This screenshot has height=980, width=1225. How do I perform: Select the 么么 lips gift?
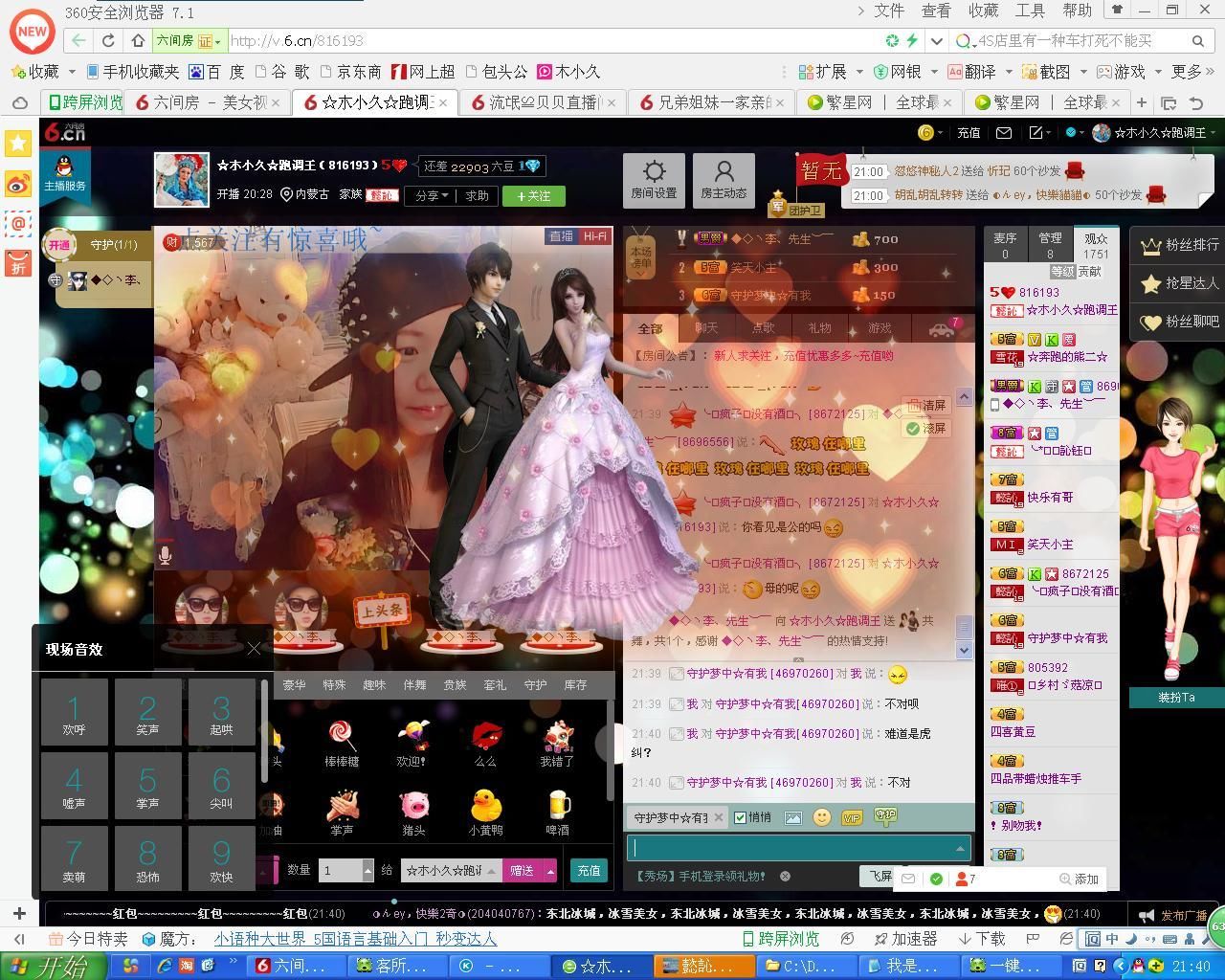click(485, 745)
